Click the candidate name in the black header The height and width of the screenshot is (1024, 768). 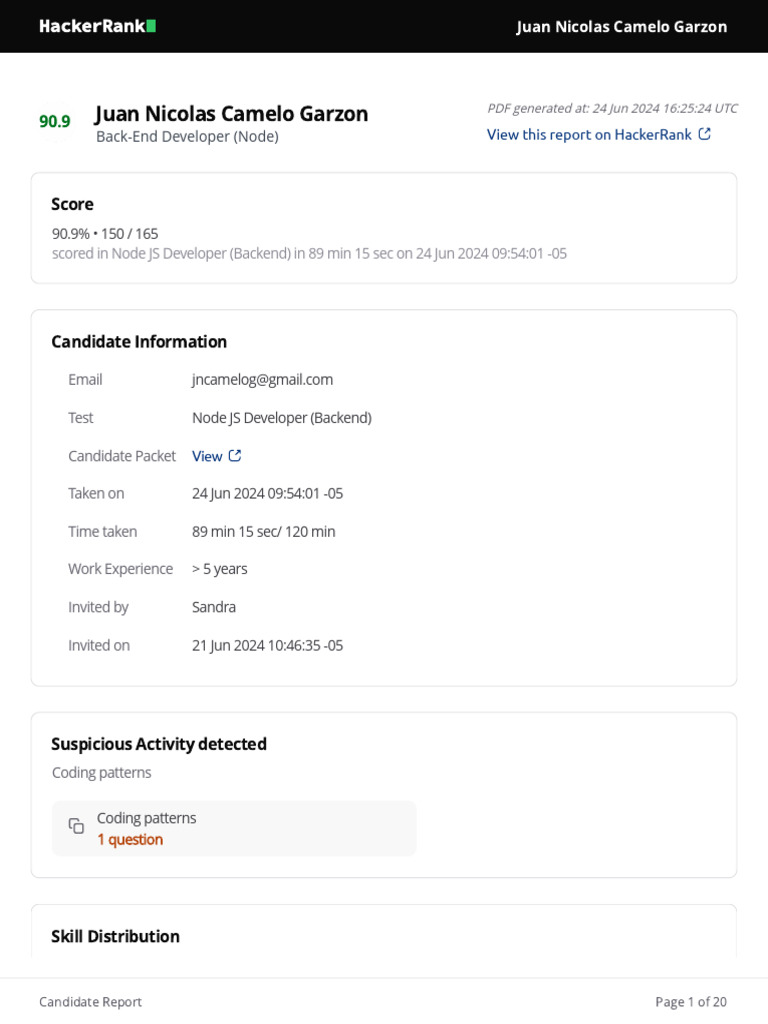coord(621,27)
